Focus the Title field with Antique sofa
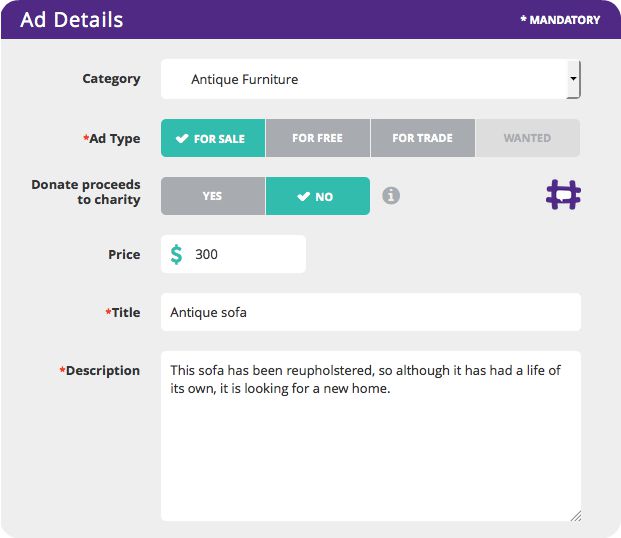Image resolution: width=621 pixels, height=538 pixels. coord(370,312)
